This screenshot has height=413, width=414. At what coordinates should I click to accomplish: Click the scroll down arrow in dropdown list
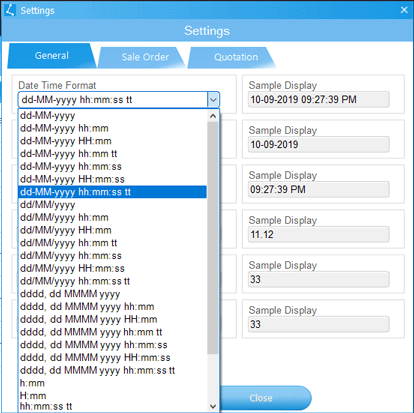point(213,406)
